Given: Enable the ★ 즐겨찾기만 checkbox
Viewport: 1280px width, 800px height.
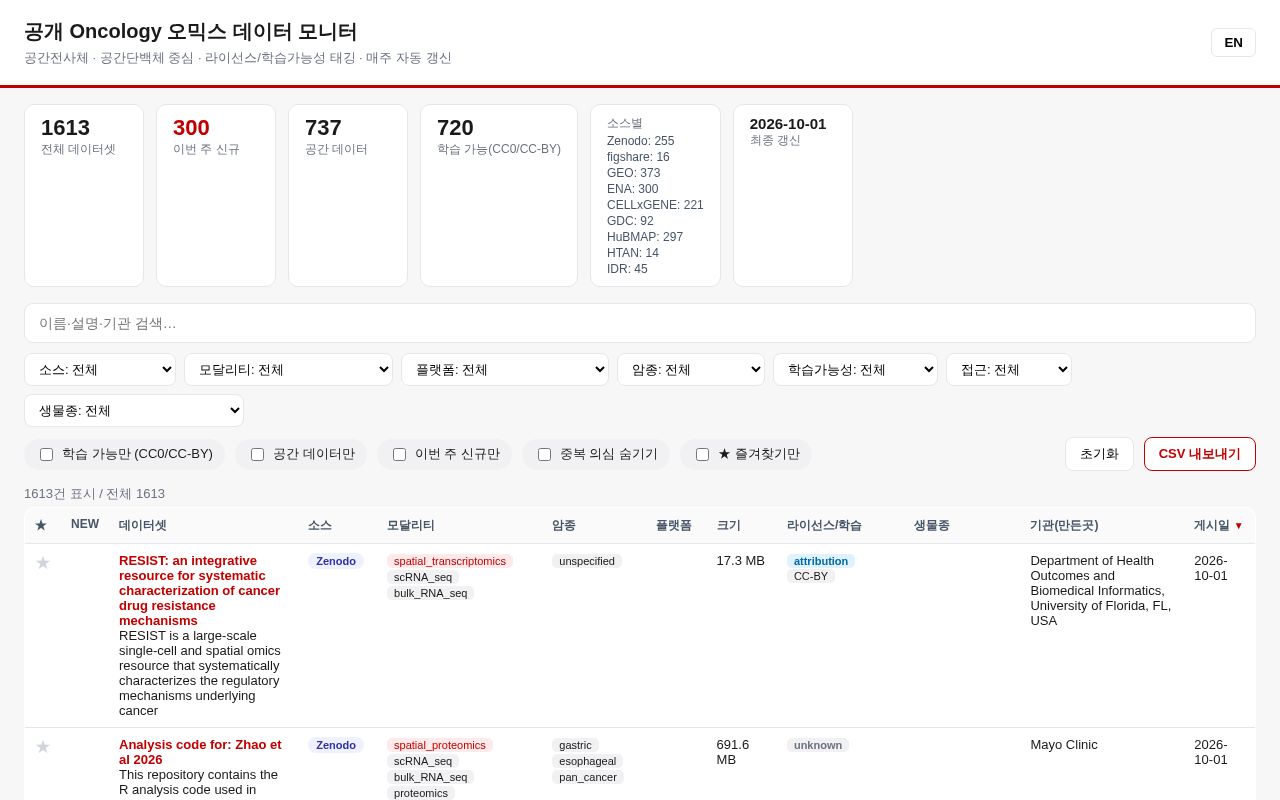Looking at the screenshot, I should point(702,454).
